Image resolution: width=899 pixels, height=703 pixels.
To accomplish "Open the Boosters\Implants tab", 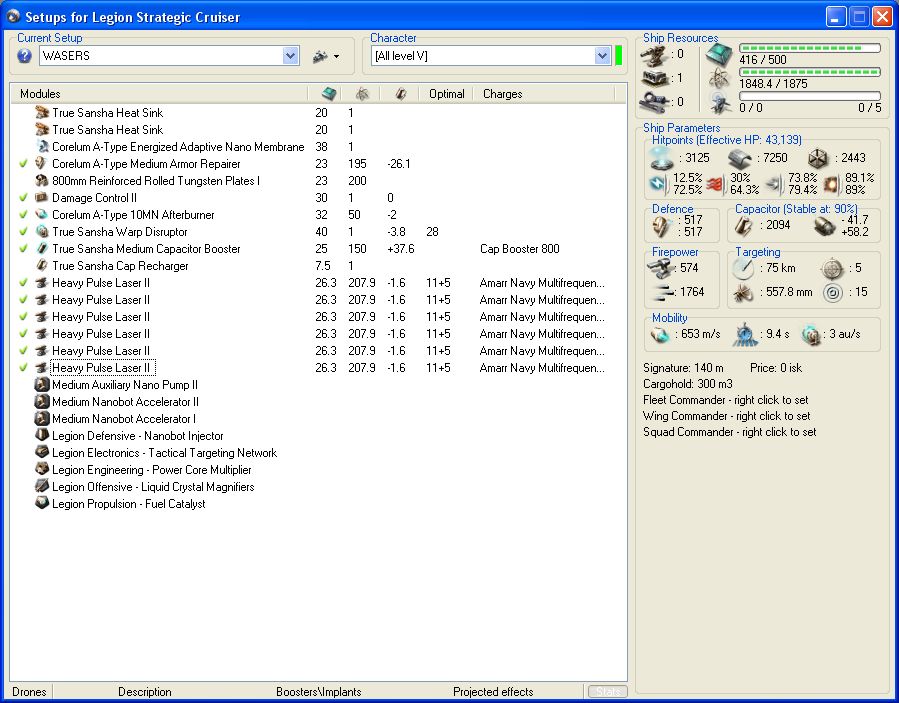I will click(x=318, y=692).
